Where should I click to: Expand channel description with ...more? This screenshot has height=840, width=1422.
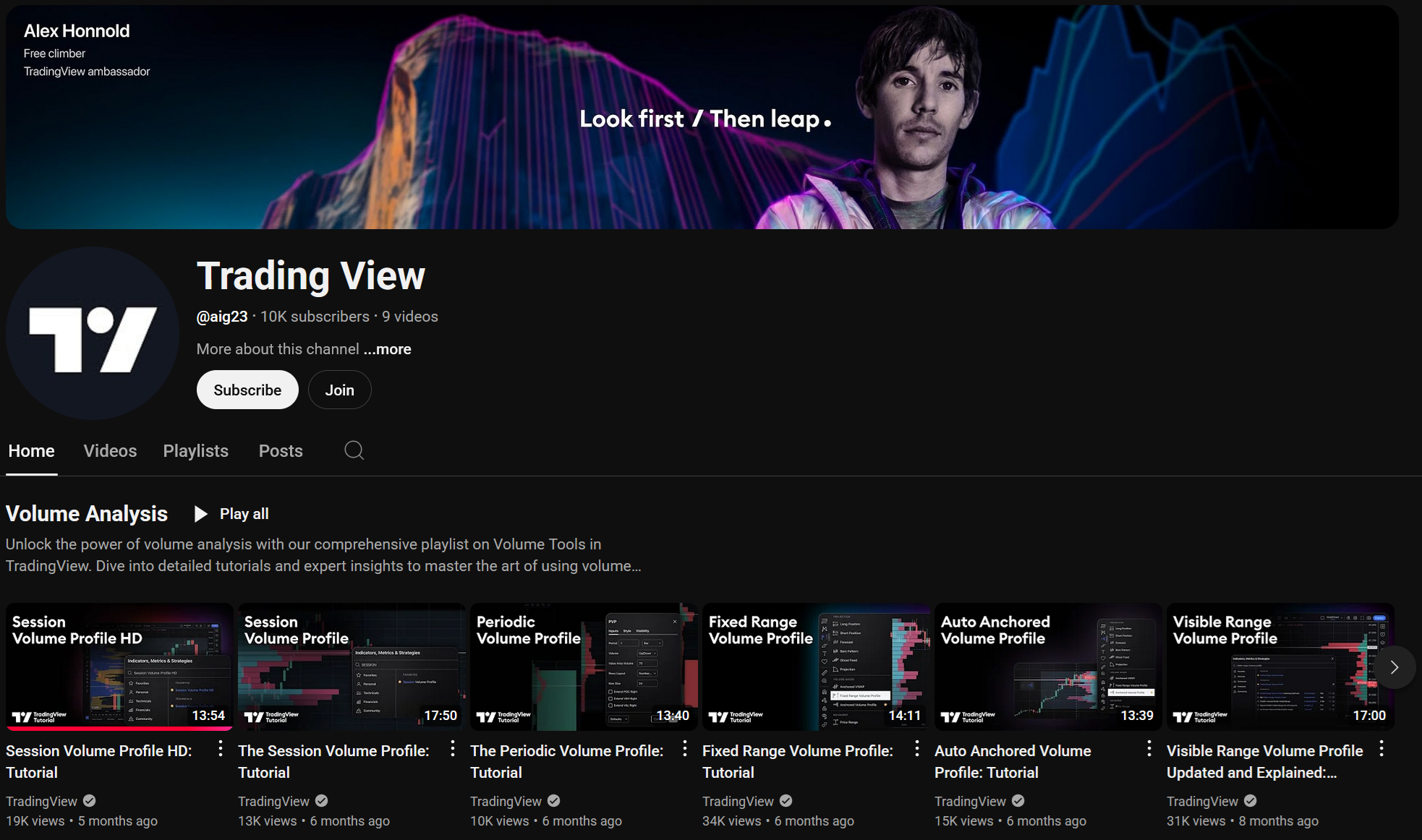point(387,349)
